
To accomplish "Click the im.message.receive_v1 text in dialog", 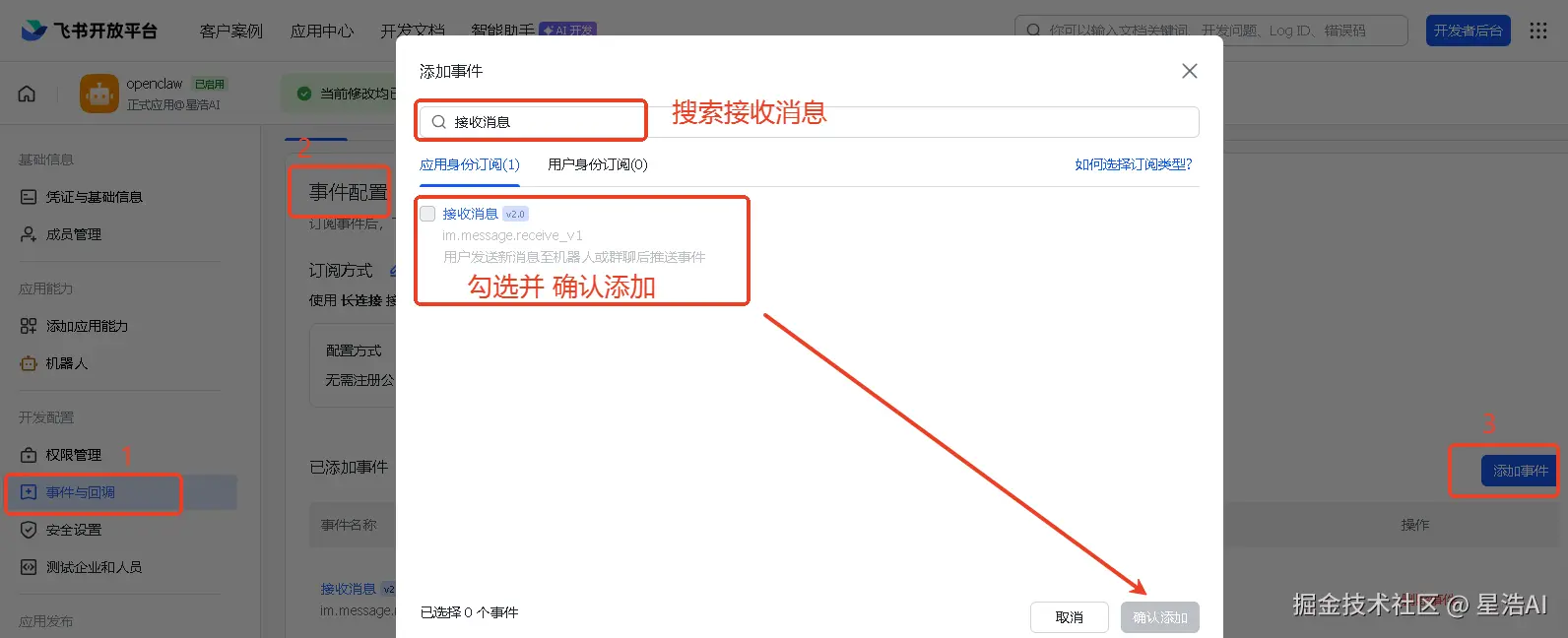I will (512, 235).
